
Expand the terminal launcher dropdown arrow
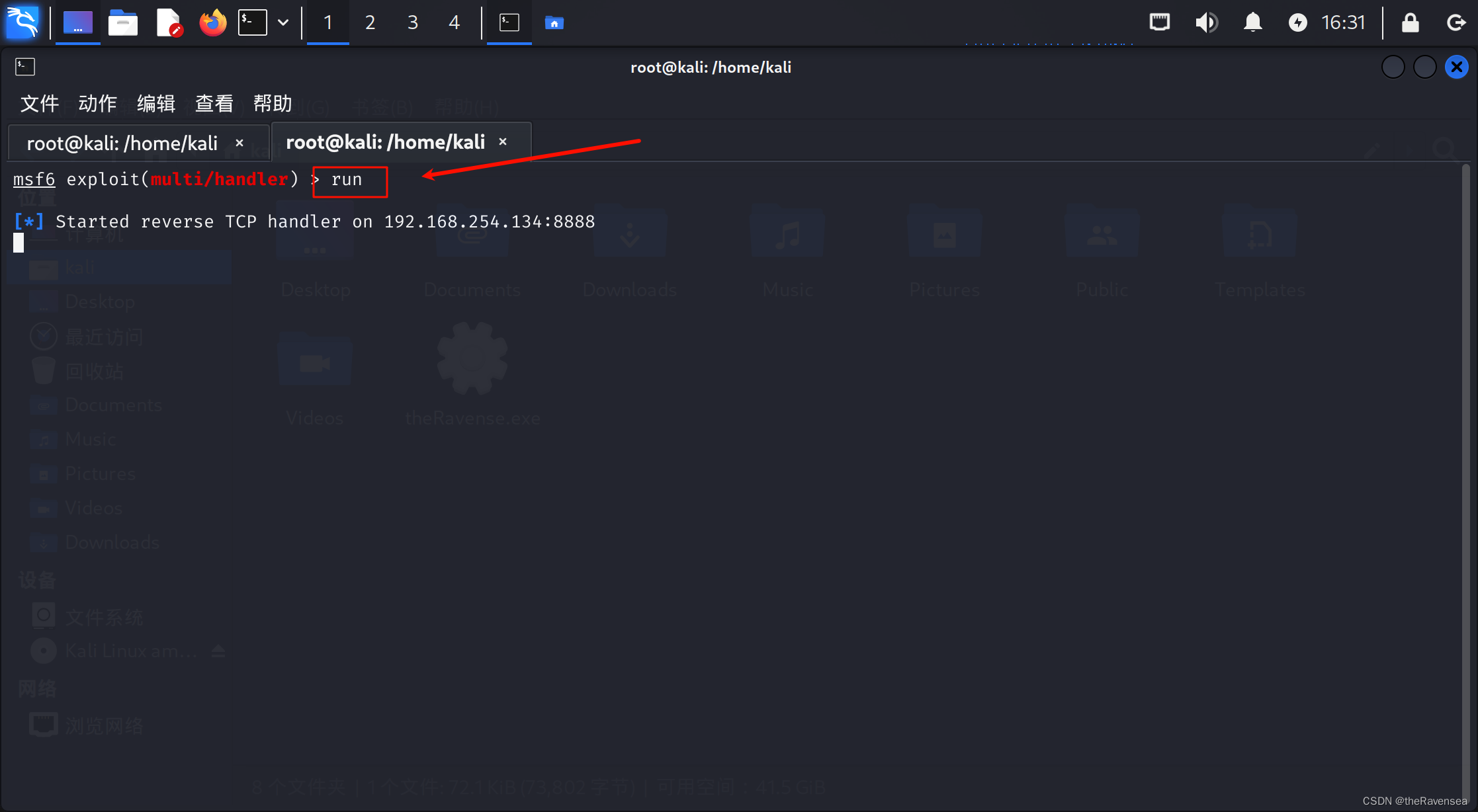[x=283, y=22]
